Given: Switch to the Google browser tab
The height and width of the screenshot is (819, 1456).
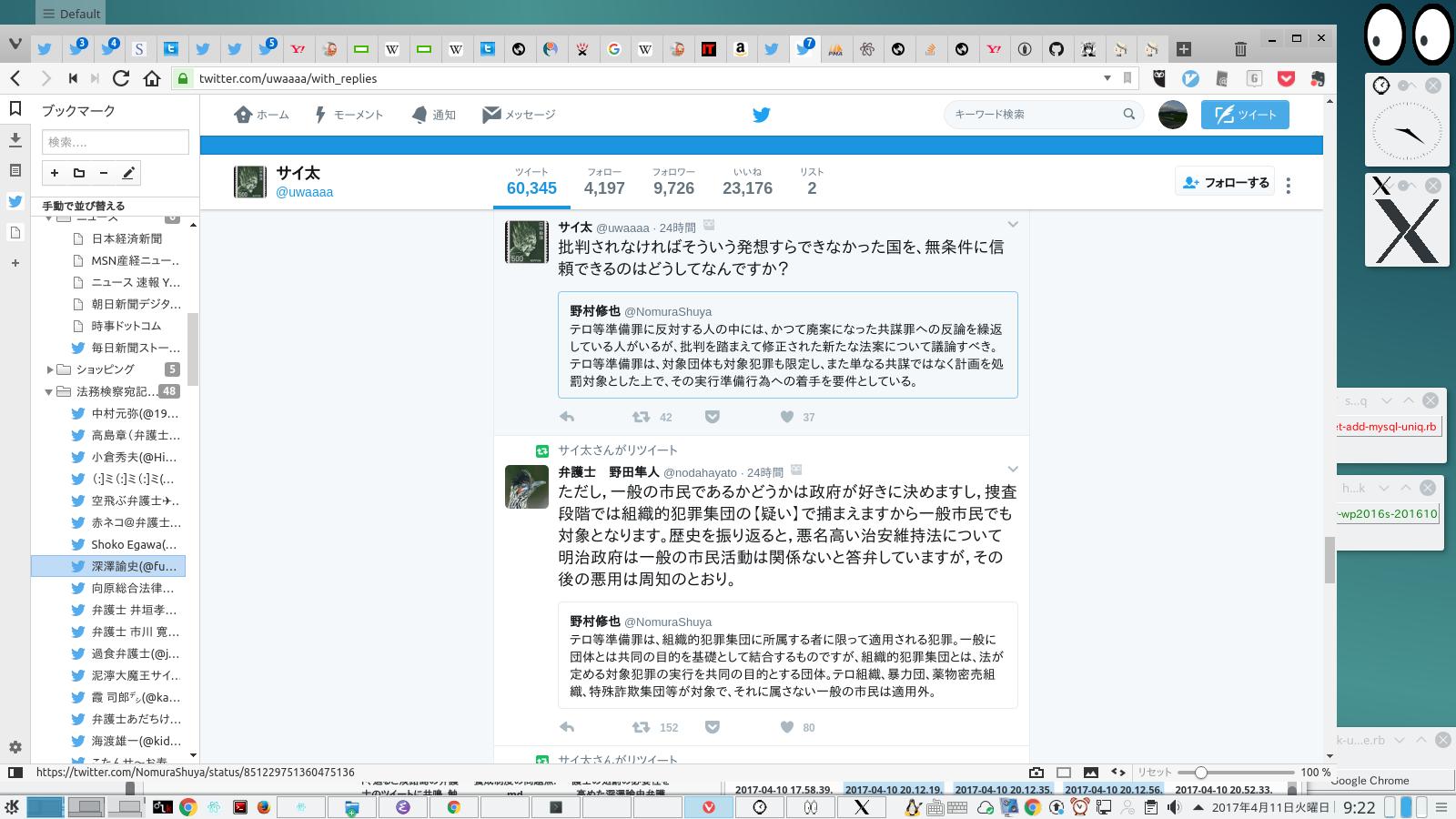Looking at the screenshot, I should click(x=614, y=49).
